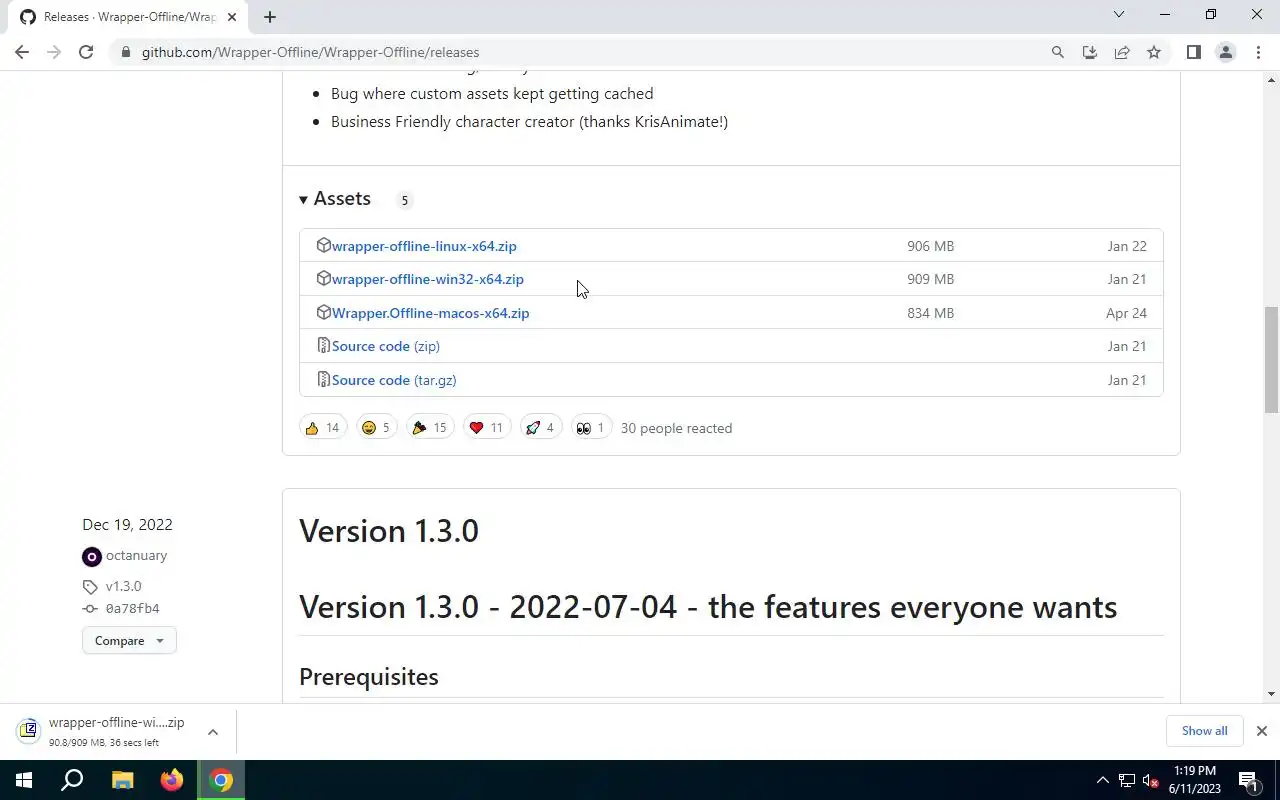Download wrapper-offline-win32-x64.zip
Screen dimensions: 1280x800
coord(428,279)
